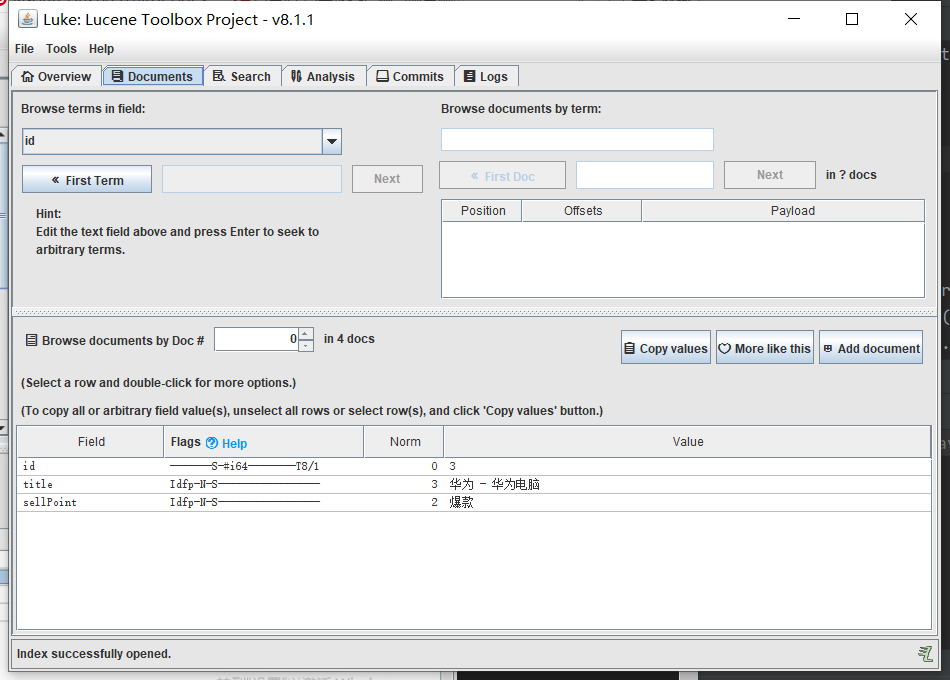Select the title row in field table
950x680 pixels.
click(474, 484)
